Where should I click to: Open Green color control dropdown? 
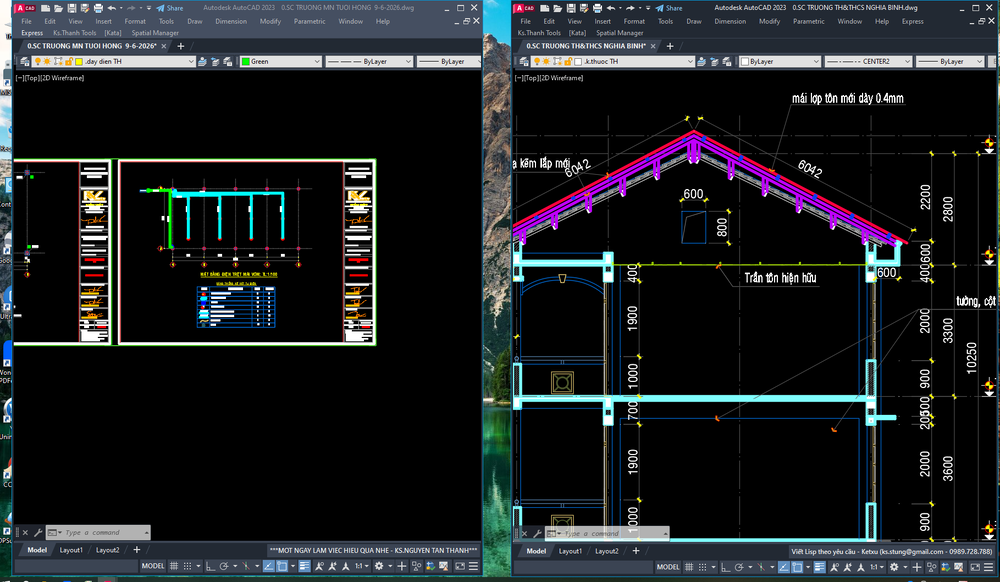click(317, 62)
